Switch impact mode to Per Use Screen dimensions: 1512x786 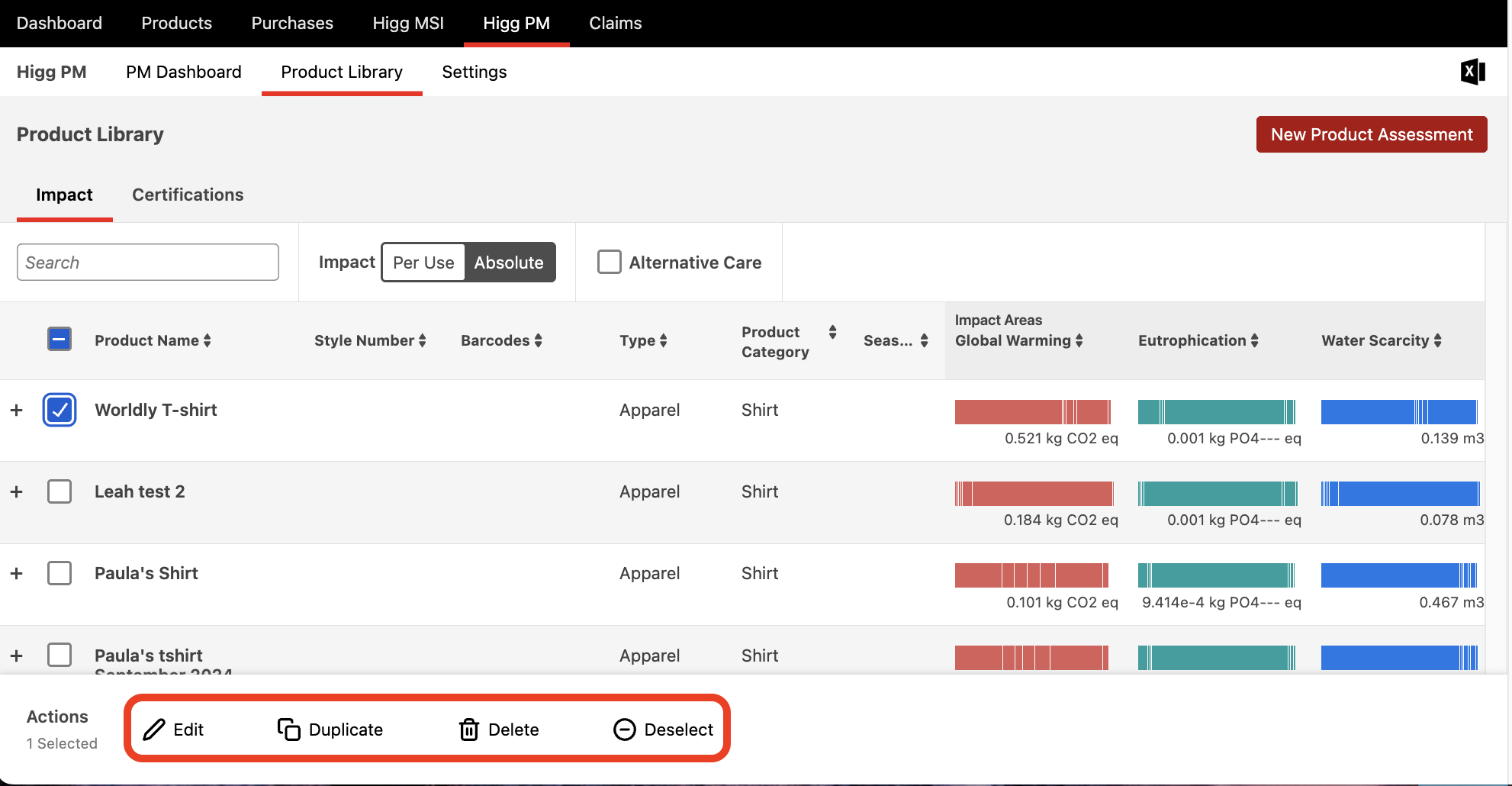pyautogui.click(x=423, y=263)
